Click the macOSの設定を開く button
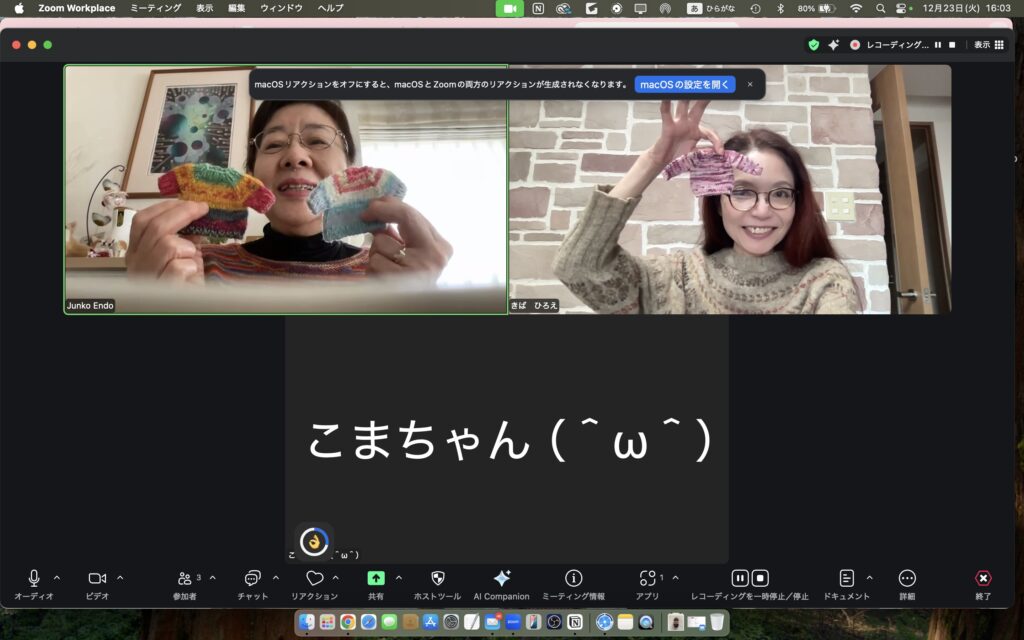 click(x=685, y=85)
